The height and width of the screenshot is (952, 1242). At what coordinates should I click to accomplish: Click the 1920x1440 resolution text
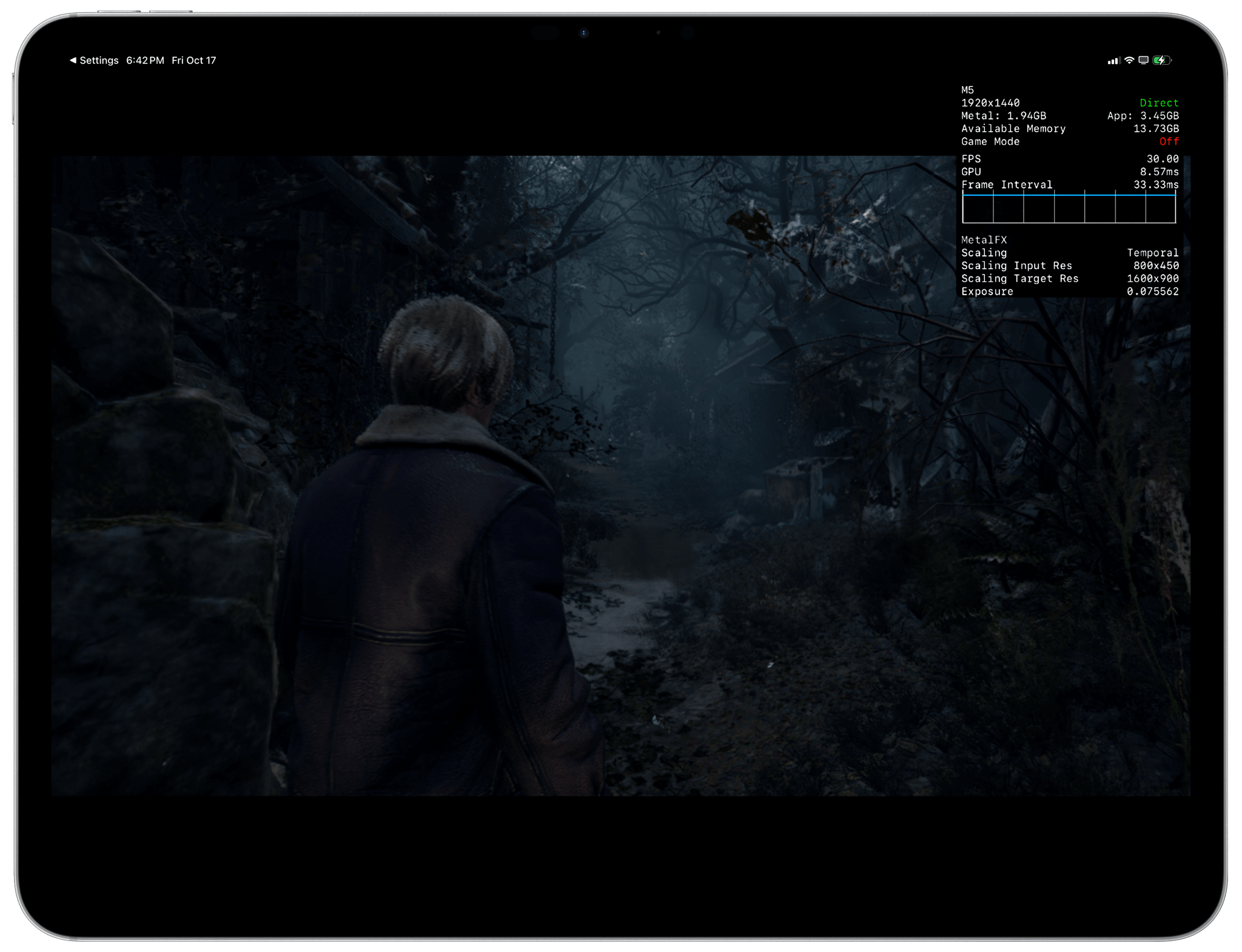pos(990,103)
